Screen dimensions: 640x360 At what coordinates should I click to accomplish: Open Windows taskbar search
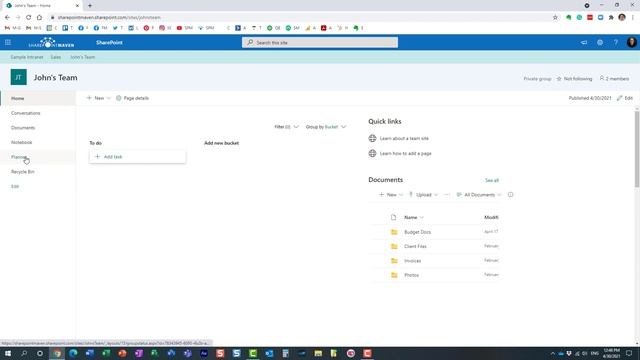pos(24,353)
